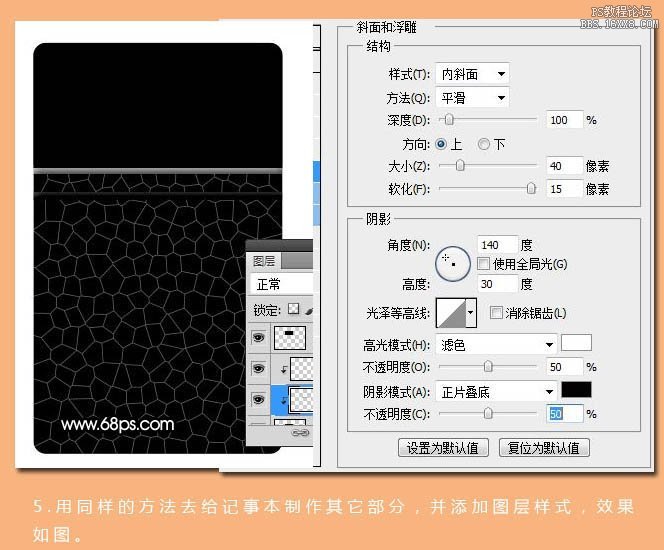Screen dimensions: 664x550
Task: Click the shadow 不透明度(C) slider handle
Action: (488, 413)
